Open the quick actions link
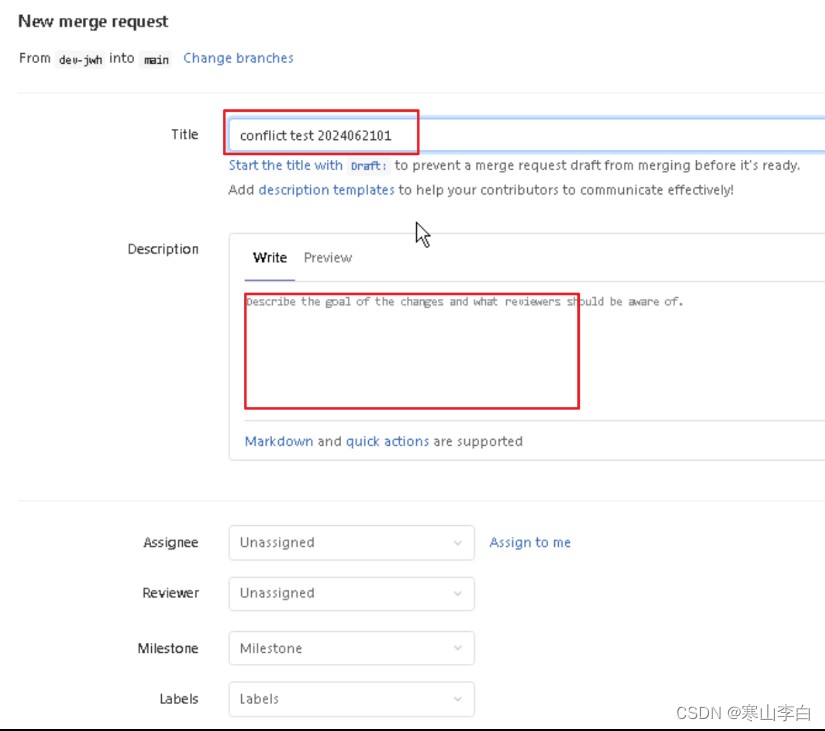 click(387, 441)
